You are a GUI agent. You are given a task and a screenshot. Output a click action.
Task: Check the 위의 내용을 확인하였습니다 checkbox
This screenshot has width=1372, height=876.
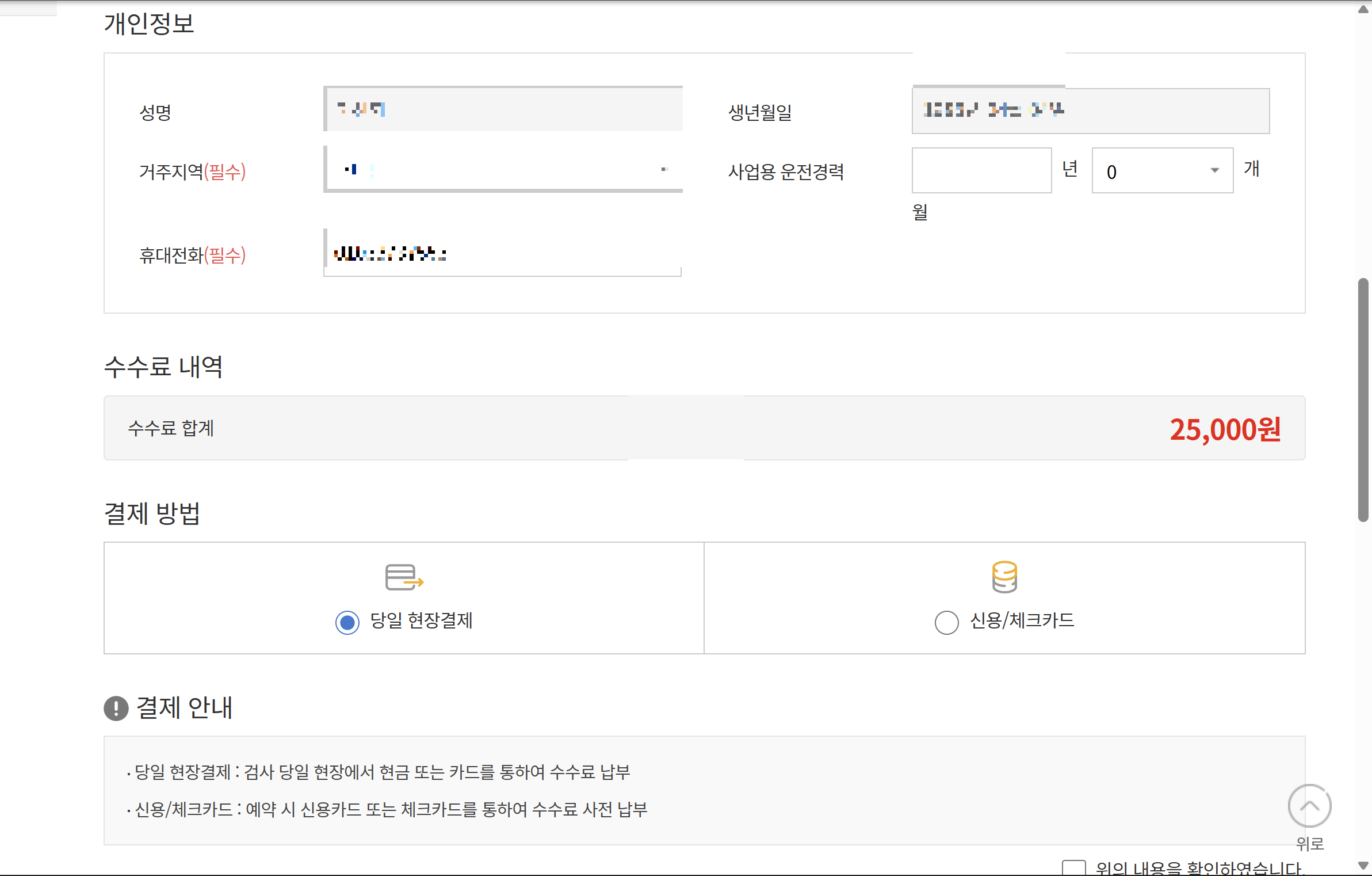(x=1073, y=868)
